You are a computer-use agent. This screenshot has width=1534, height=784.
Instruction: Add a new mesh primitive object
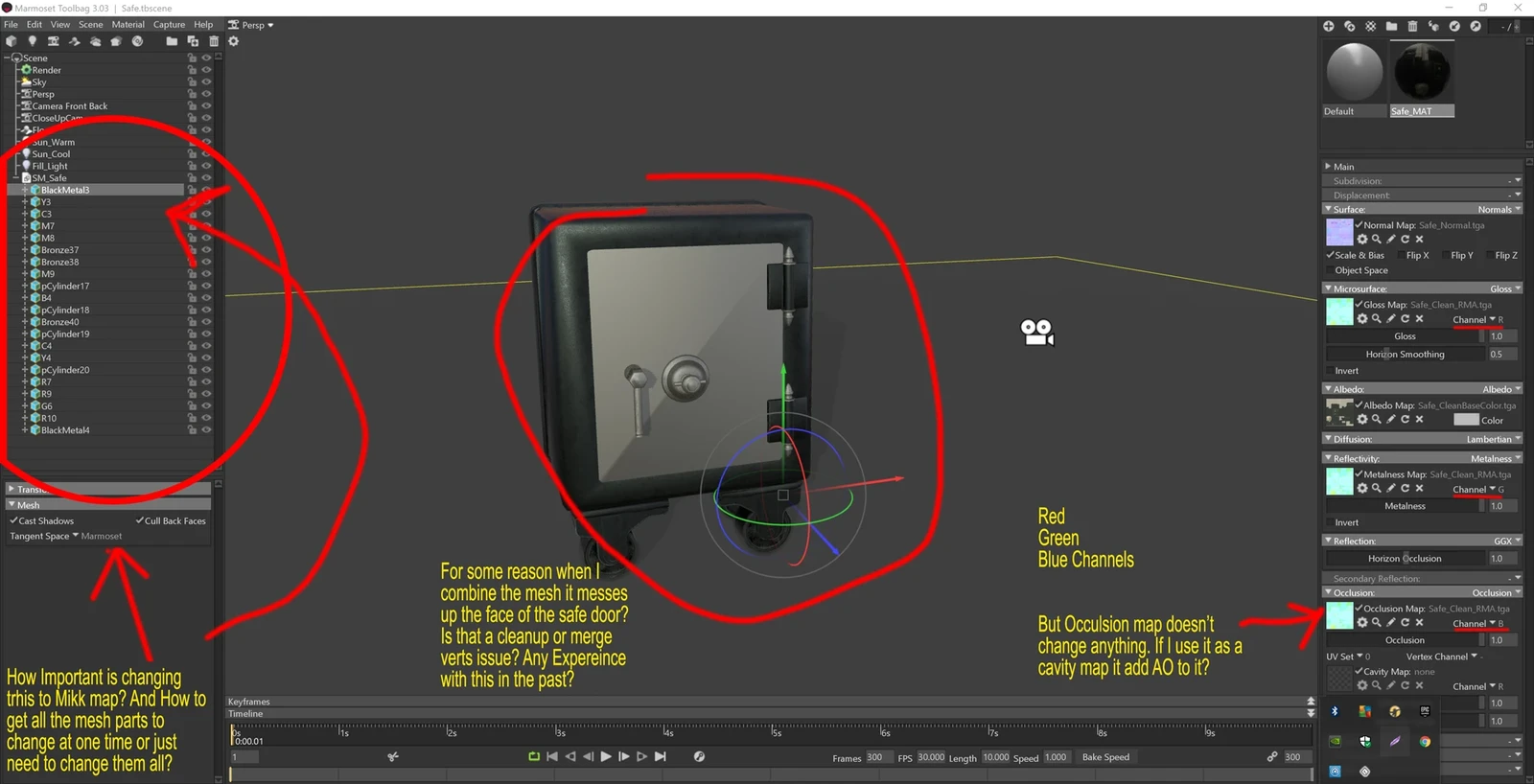pyautogui.click(x=12, y=41)
